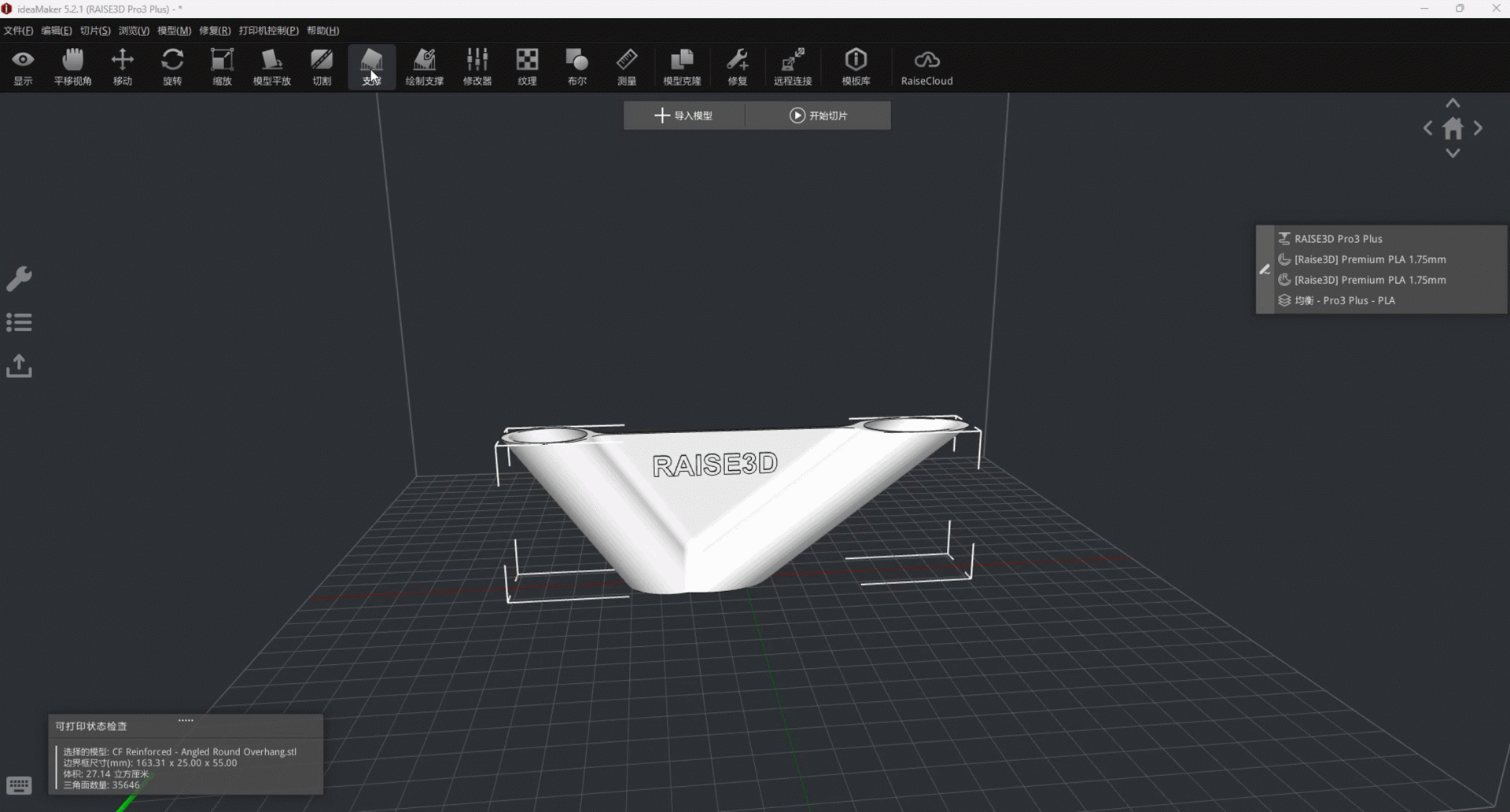Open the 支撑 support tool
The height and width of the screenshot is (812, 1510).
pyautogui.click(x=371, y=67)
